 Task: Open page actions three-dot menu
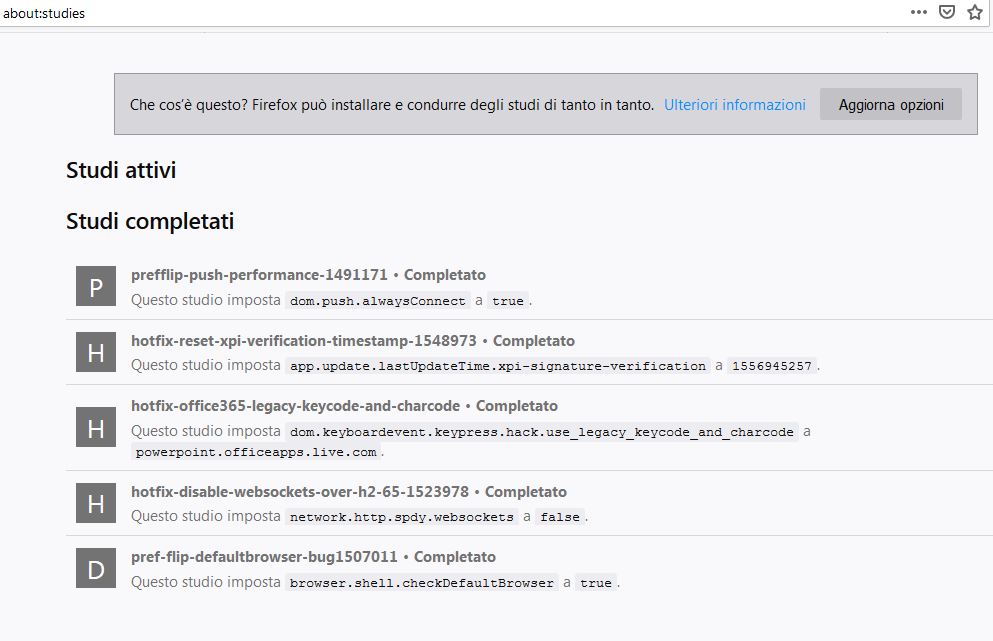(x=918, y=12)
